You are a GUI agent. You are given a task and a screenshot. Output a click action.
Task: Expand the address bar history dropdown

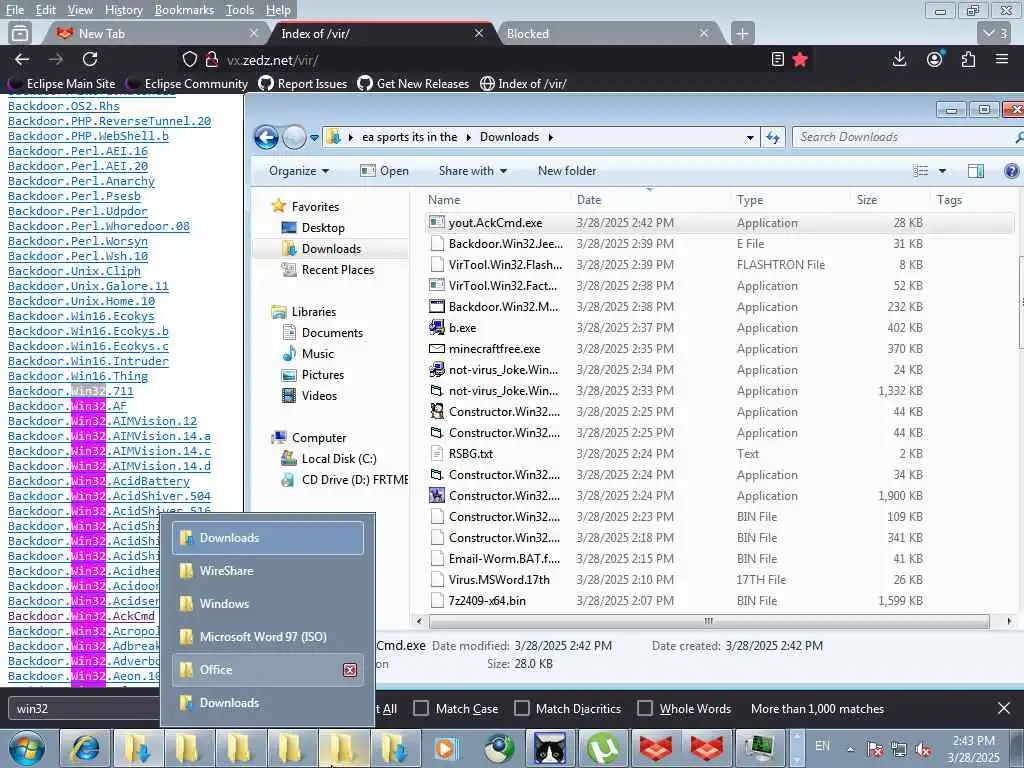(x=750, y=137)
